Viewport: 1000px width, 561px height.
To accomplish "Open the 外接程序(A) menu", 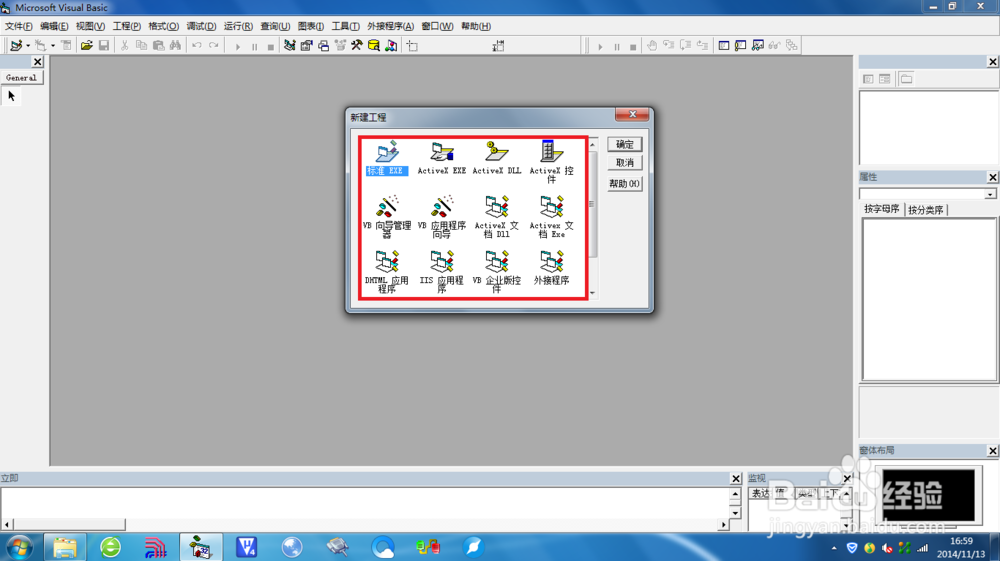I will (390, 26).
